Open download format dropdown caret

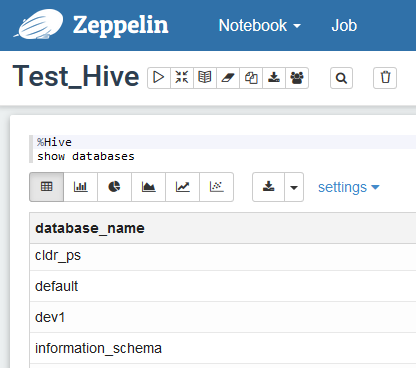[x=294, y=187]
